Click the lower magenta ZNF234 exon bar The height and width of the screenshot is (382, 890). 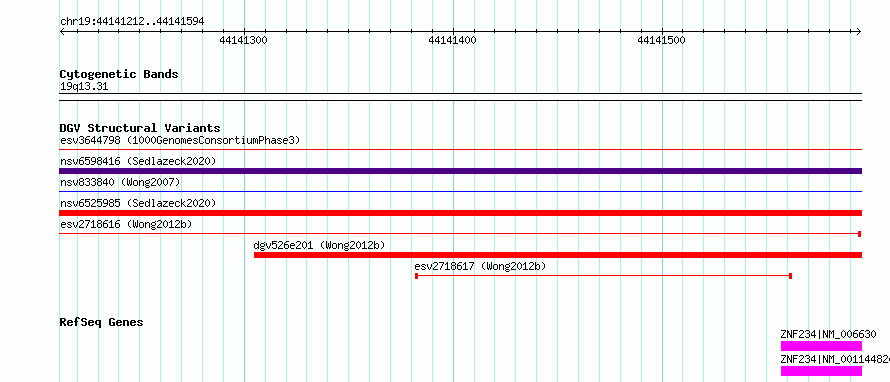pos(821,371)
